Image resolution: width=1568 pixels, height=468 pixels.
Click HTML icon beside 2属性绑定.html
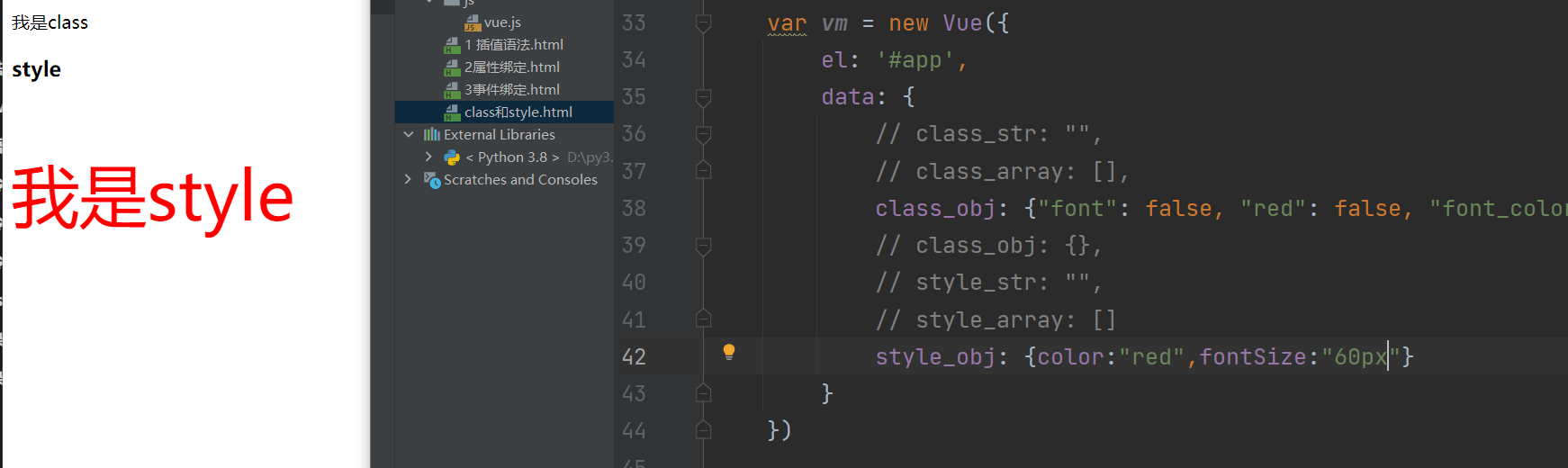click(452, 67)
